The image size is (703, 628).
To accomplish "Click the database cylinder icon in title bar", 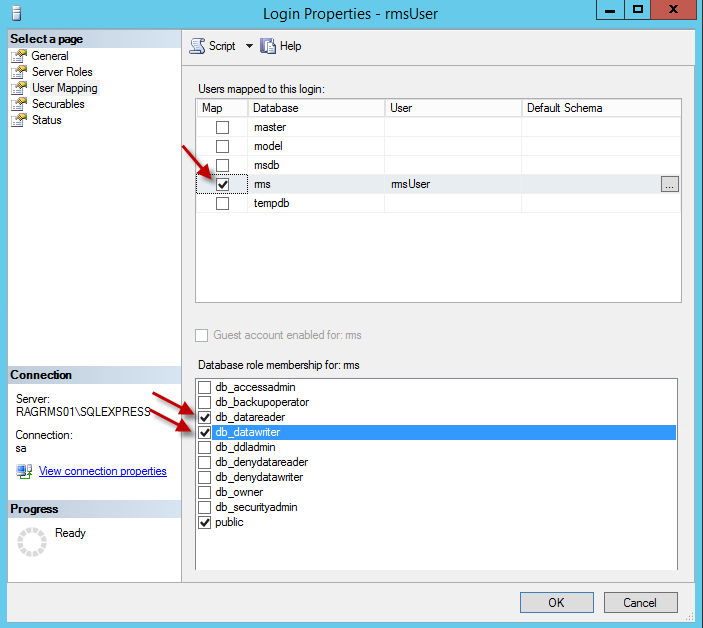I will [x=17, y=13].
